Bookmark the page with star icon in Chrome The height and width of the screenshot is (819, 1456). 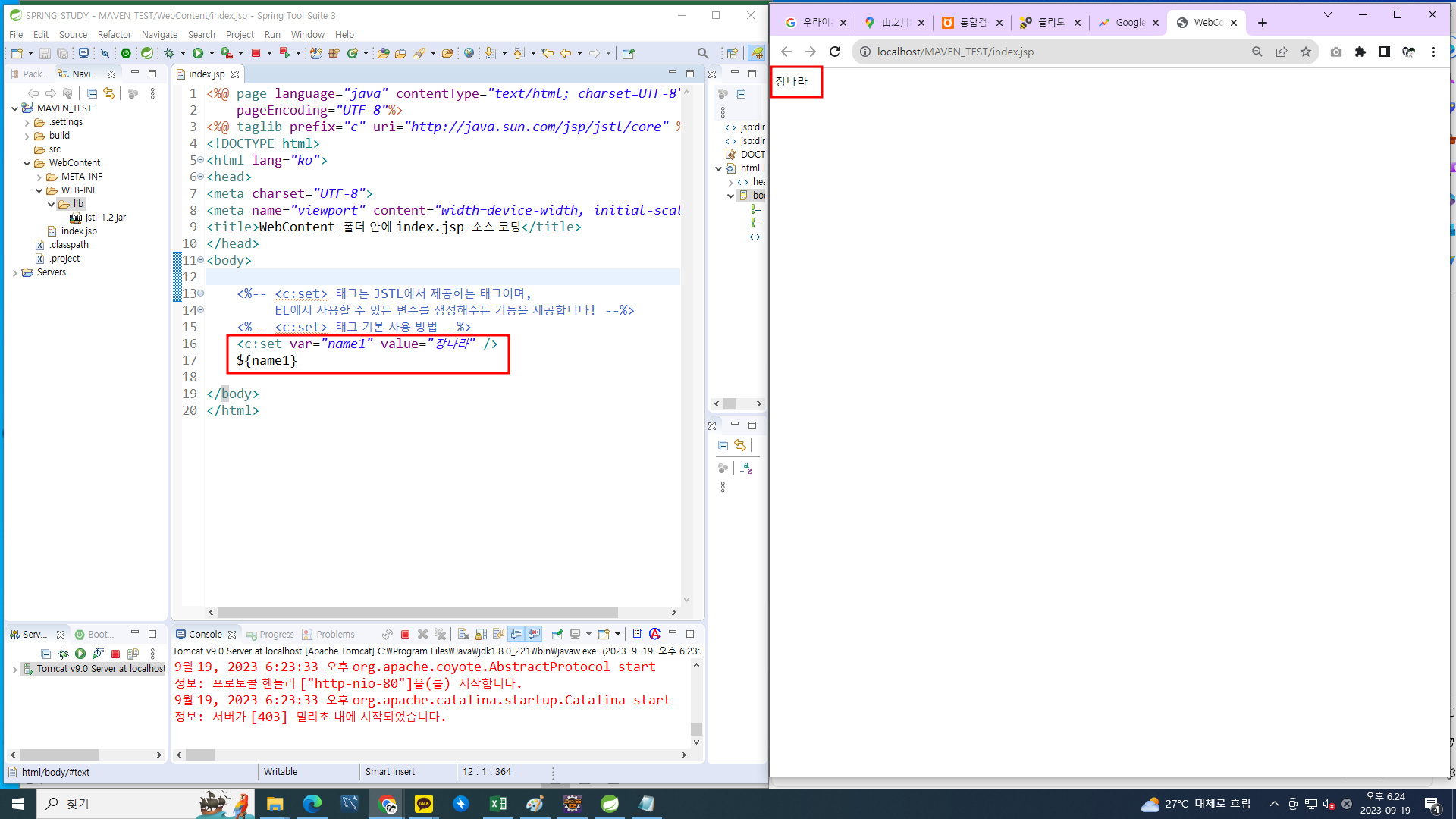[1305, 52]
